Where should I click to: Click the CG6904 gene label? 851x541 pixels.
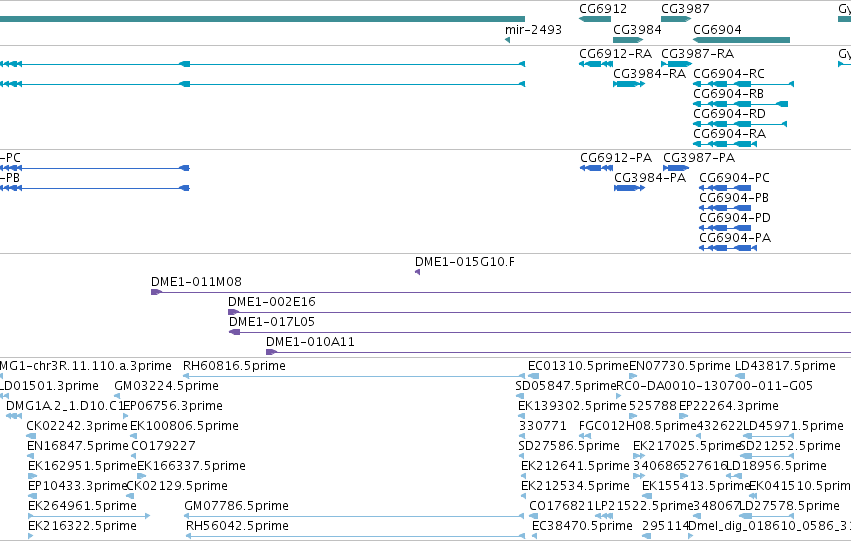pyautogui.click(x=717, y=30)
